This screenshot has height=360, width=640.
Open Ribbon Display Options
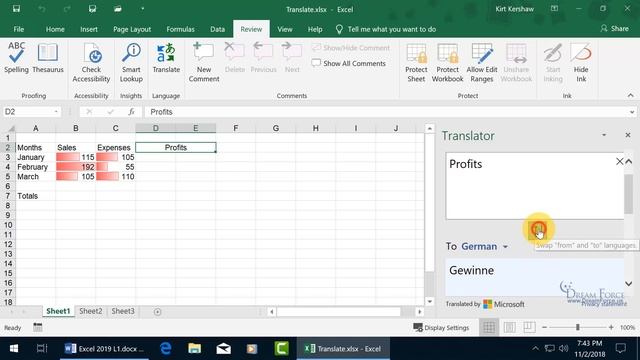[554, 9]
